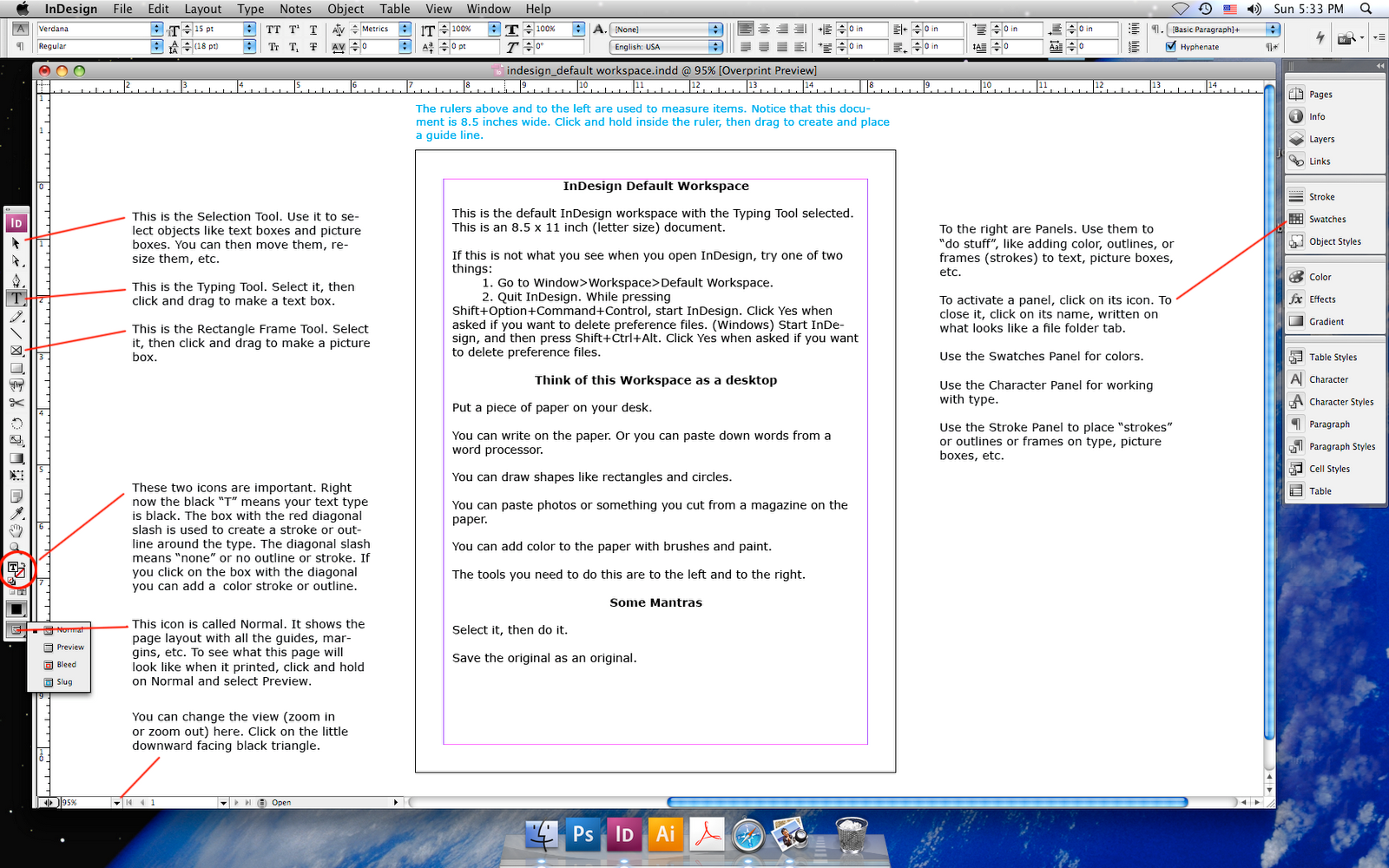Toggle Strikethrough formatting
Screen dimensions: 1389x868
pyautogui.click(x=313, y=47)
